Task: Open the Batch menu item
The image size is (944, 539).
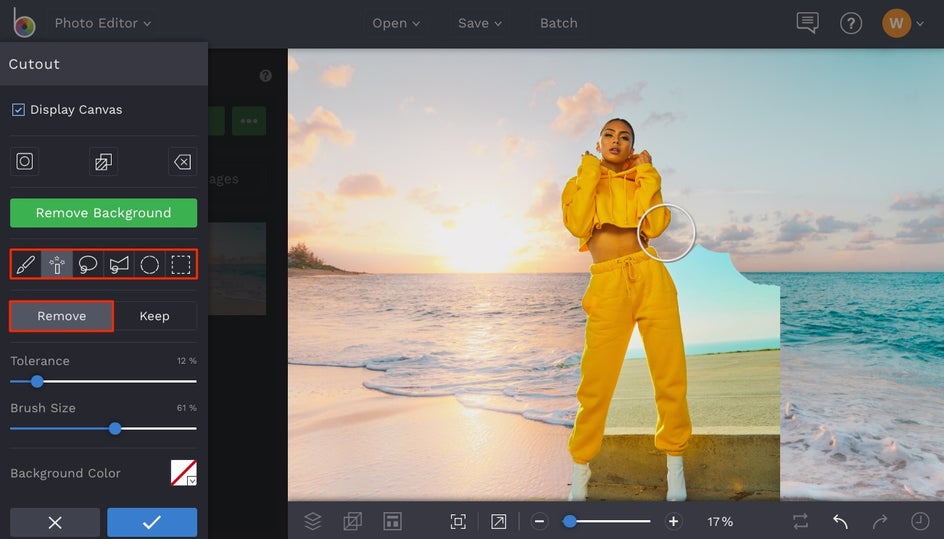Action: click(x=558, y=23)
